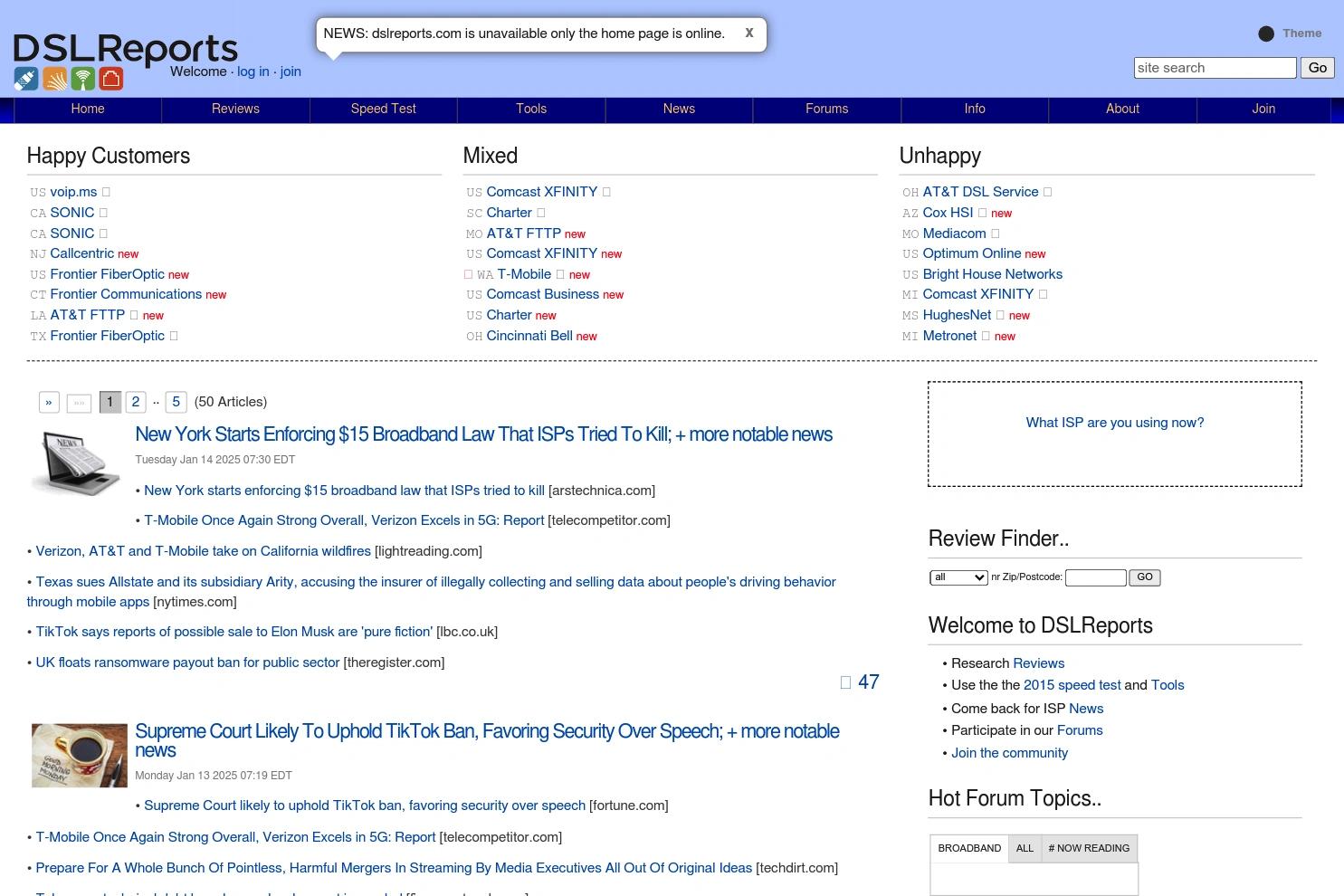Click the '(50 Articles)' count text
The image size is (1344, 896).
tap(231, 402)
